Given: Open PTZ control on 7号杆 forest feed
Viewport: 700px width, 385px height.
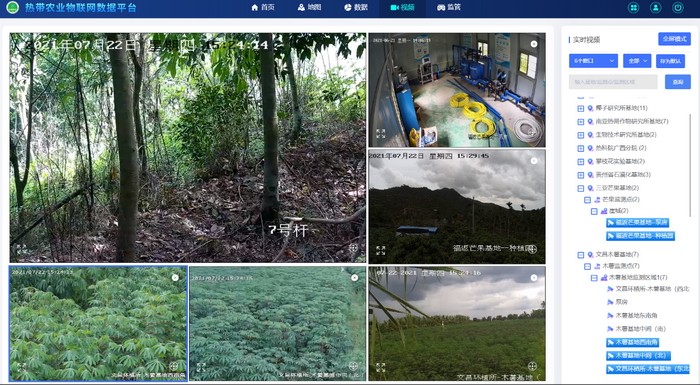Looking at the screenshot, I should pos(353,247).
